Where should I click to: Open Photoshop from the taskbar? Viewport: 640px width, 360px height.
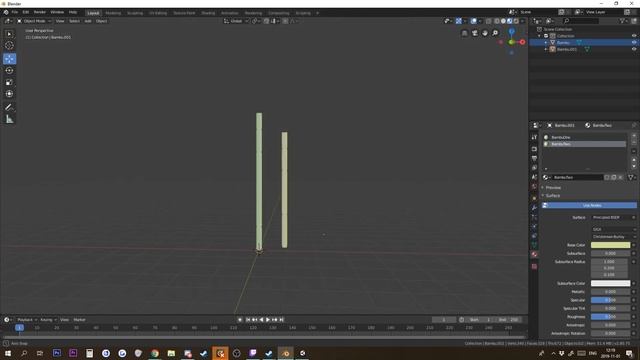click(57, 353)
